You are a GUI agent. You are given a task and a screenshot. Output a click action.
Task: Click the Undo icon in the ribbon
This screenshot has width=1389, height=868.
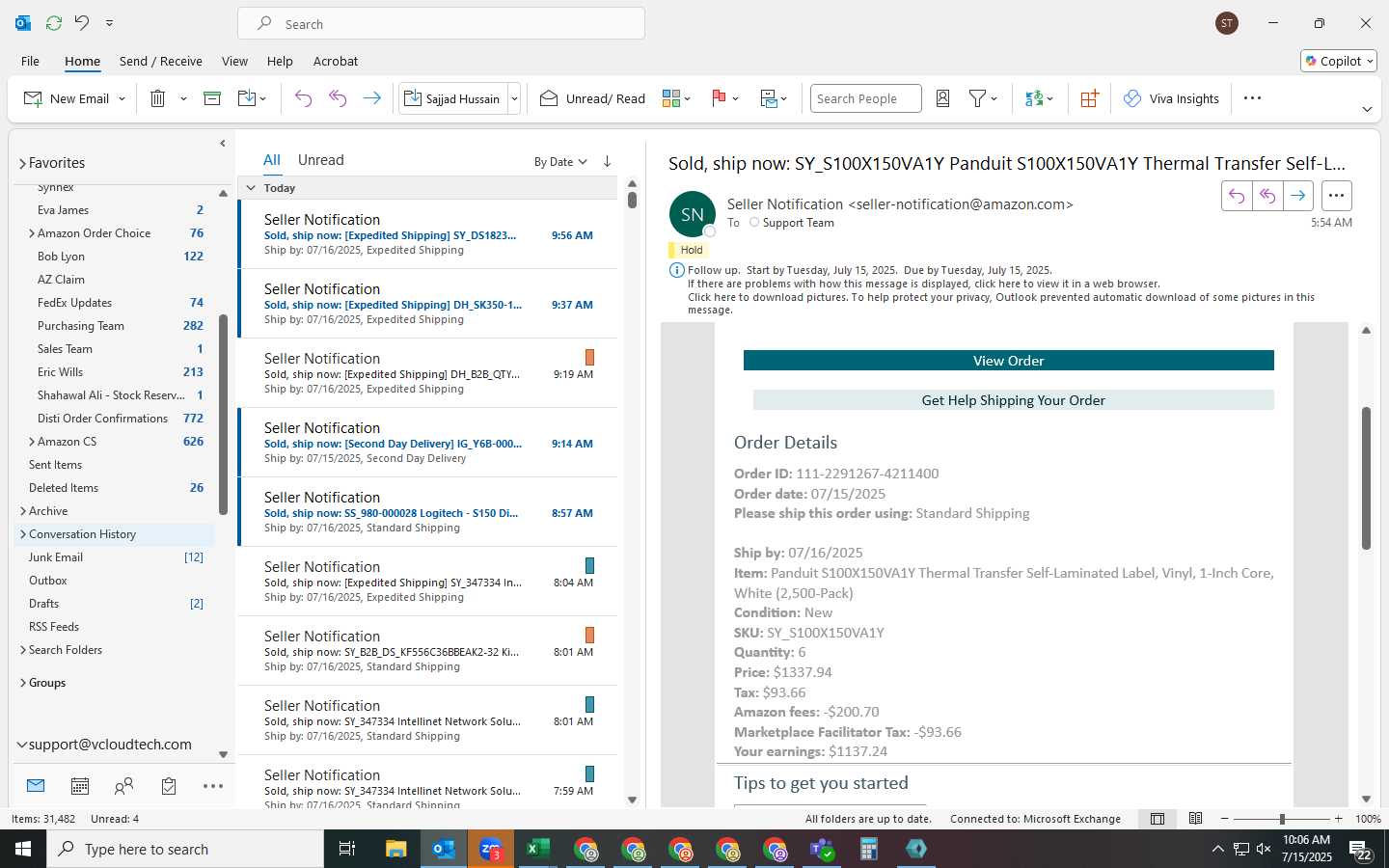tap(303, 98)
